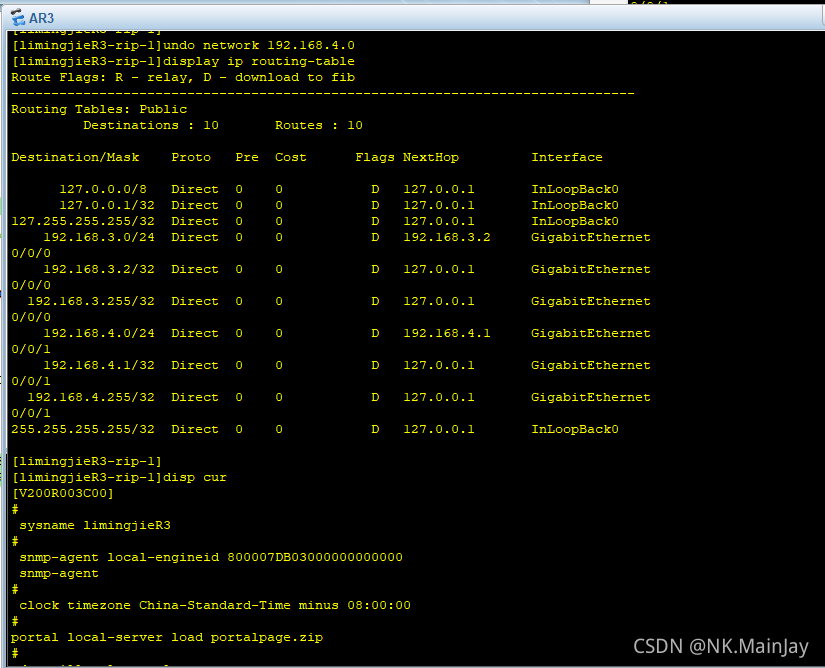Image resolution: width=825 pixels, height=668 pixels.
Task: Click the 127.0.0.1/32 destination entry
Action: pyautogui.click(x=107, y=205)
